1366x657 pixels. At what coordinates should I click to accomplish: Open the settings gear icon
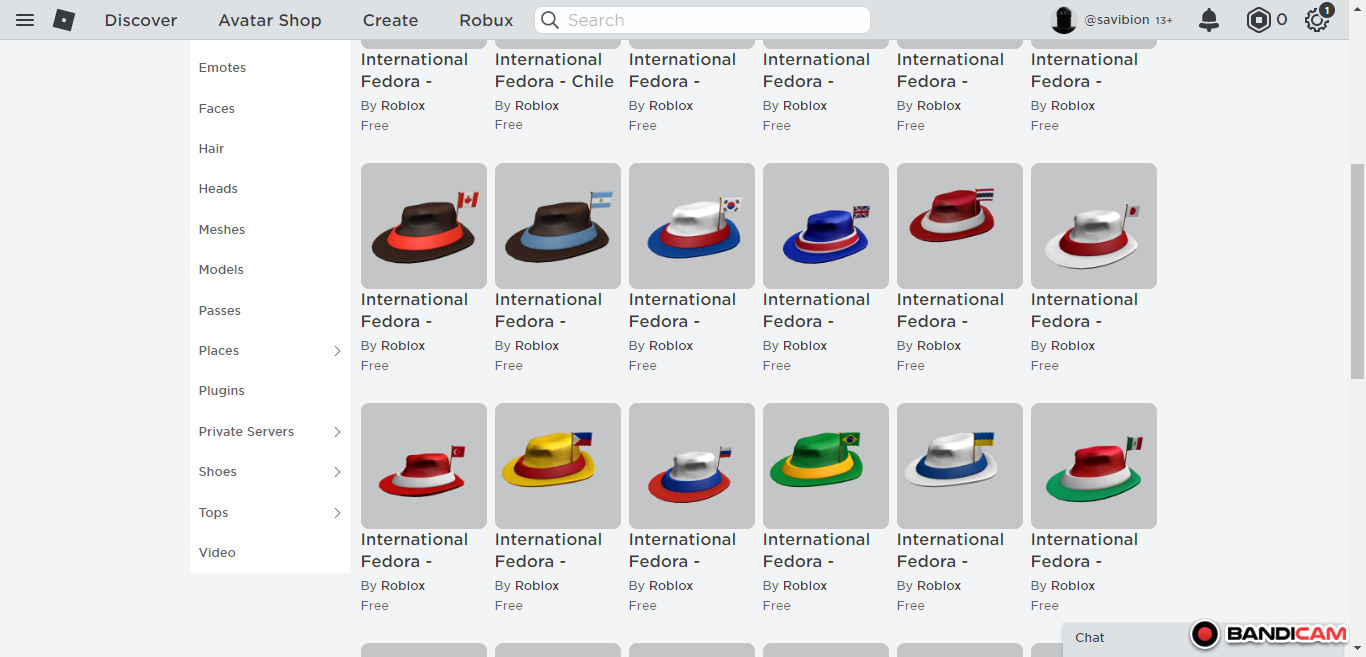click(x=1317, y=20)
